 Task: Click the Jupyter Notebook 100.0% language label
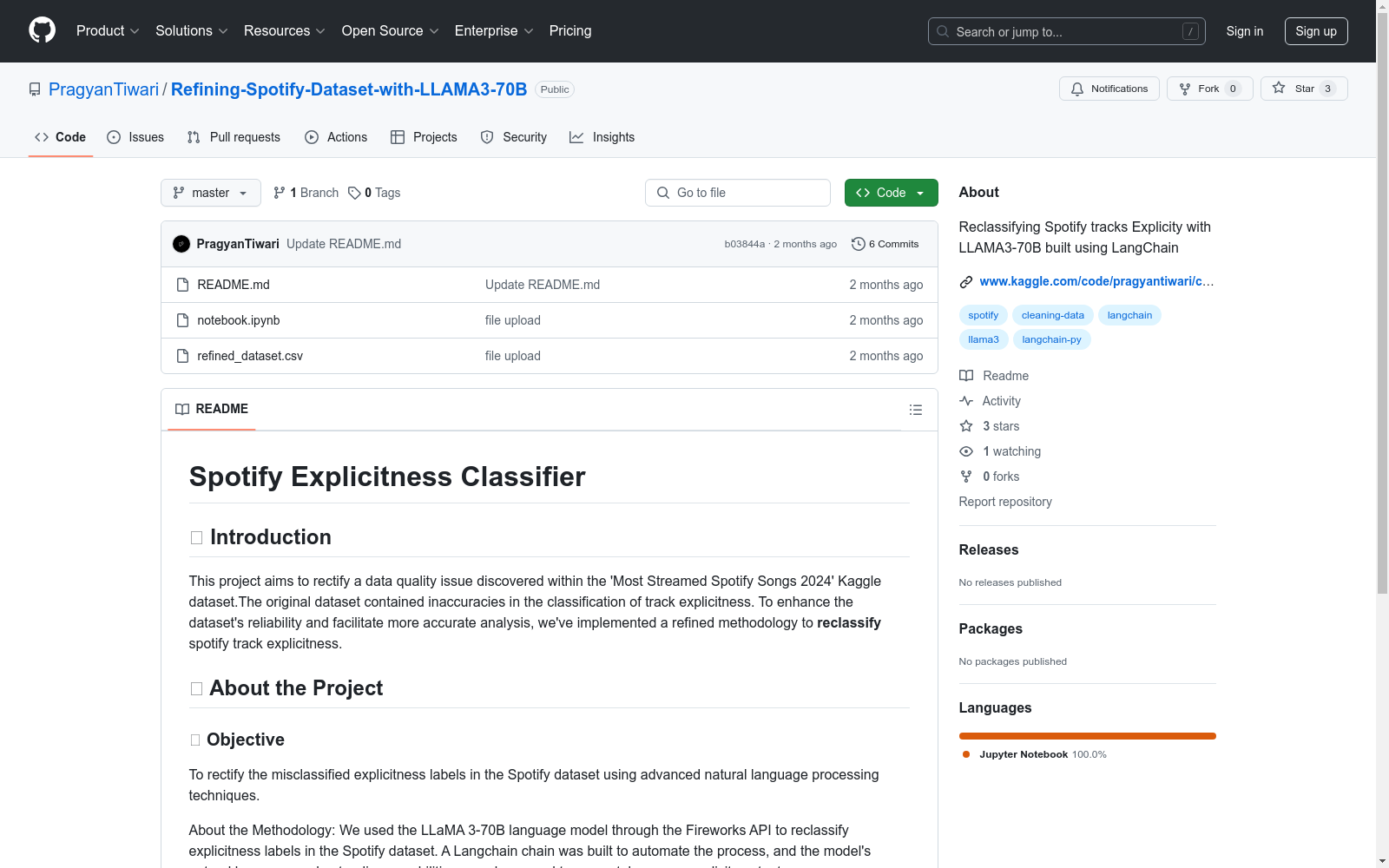click(x=1043, y=754)
